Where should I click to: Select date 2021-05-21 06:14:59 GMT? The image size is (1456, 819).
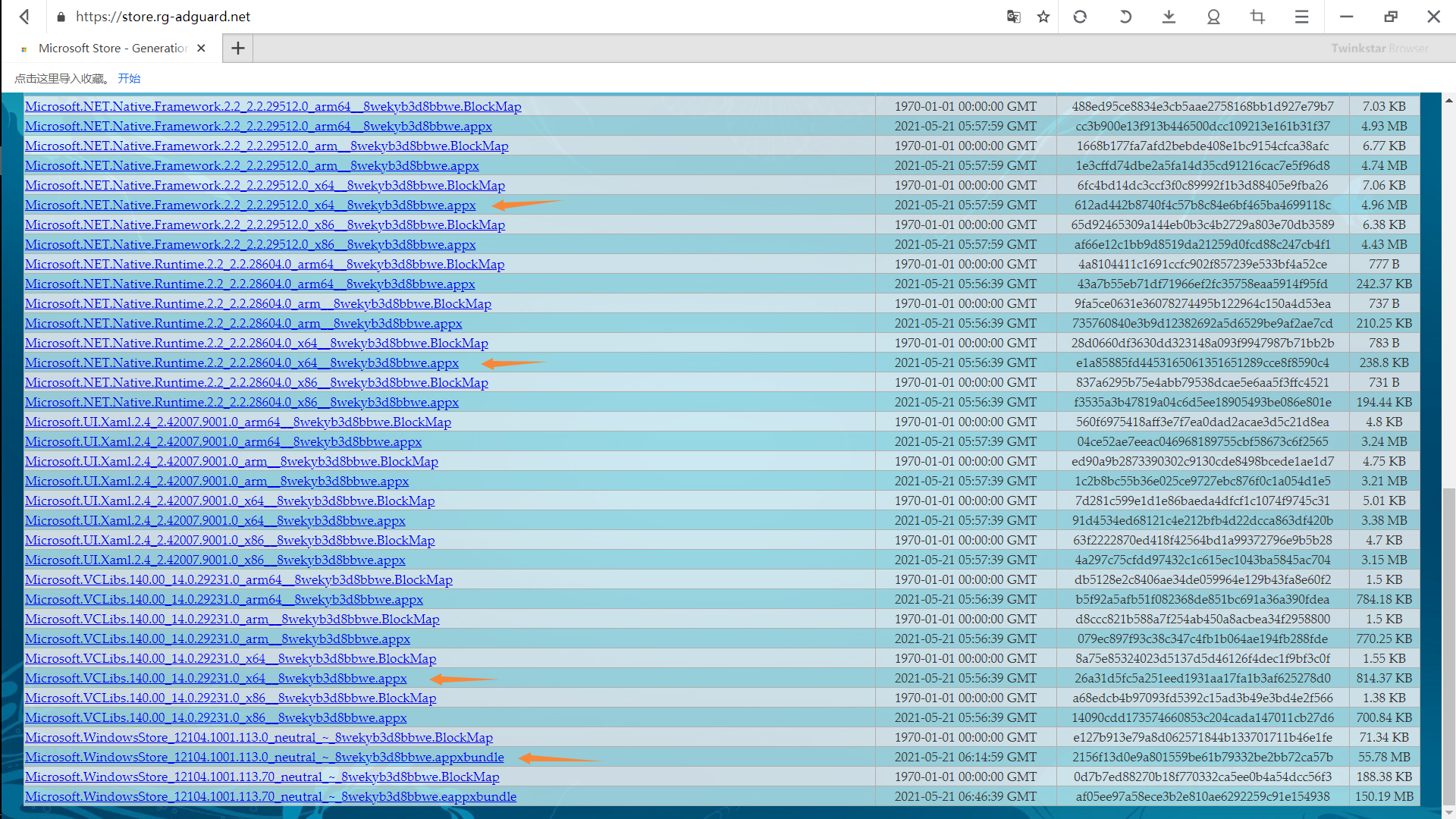click(x=965, y=757)
